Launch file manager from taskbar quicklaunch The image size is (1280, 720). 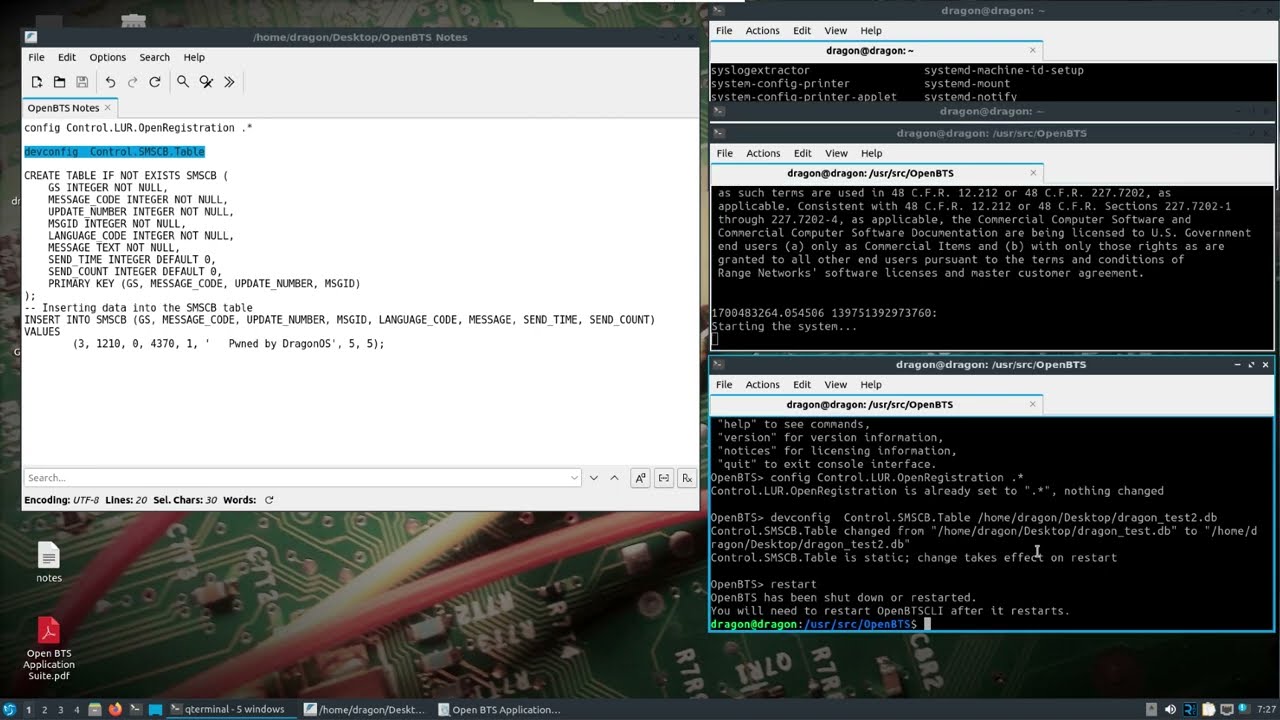pos(95,710)
